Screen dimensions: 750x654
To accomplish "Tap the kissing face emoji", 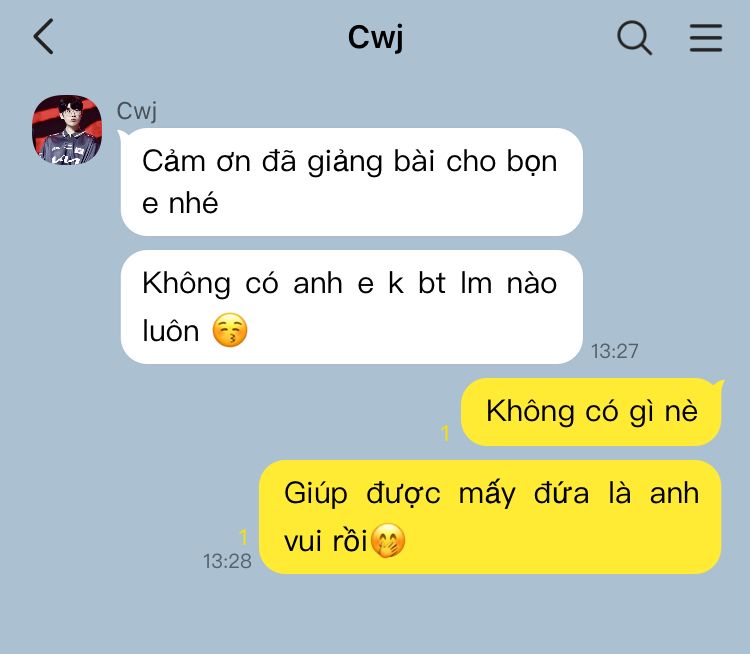I will [230, 330].
